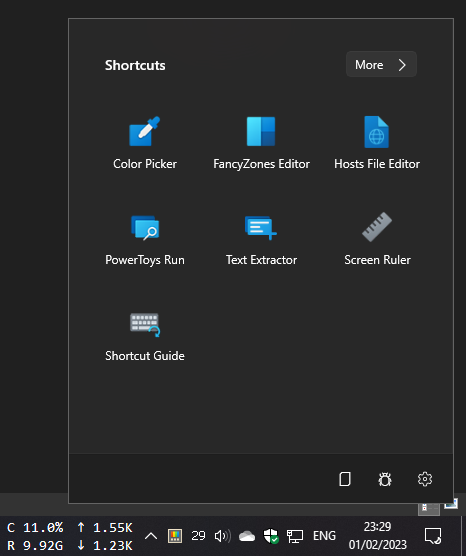This screenshot has height=556, width=466.
Task: Open the documentation page icon in the flyout footer
Action: point(345,479)
